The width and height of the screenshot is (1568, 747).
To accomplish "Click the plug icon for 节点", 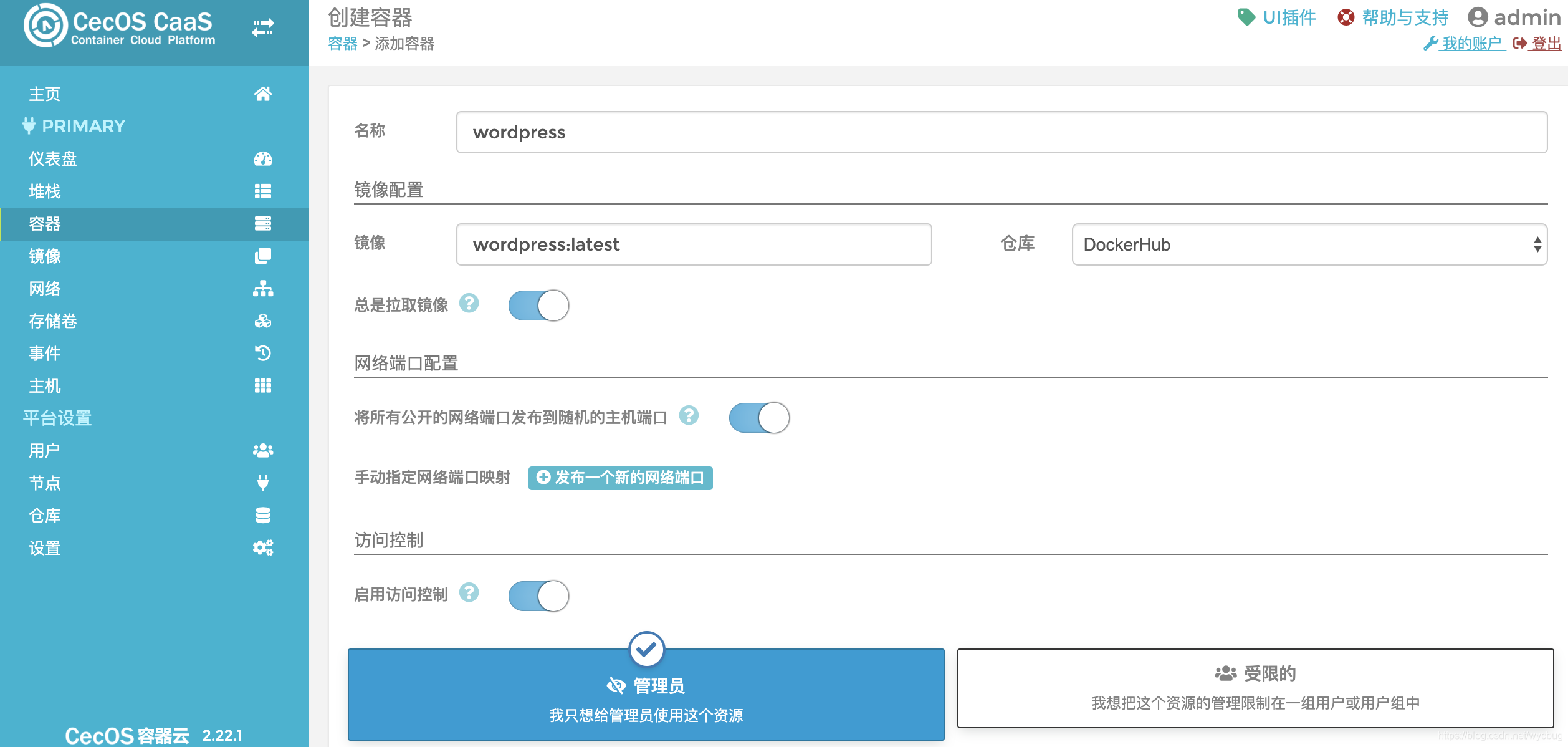I will (x=263, y=483).
